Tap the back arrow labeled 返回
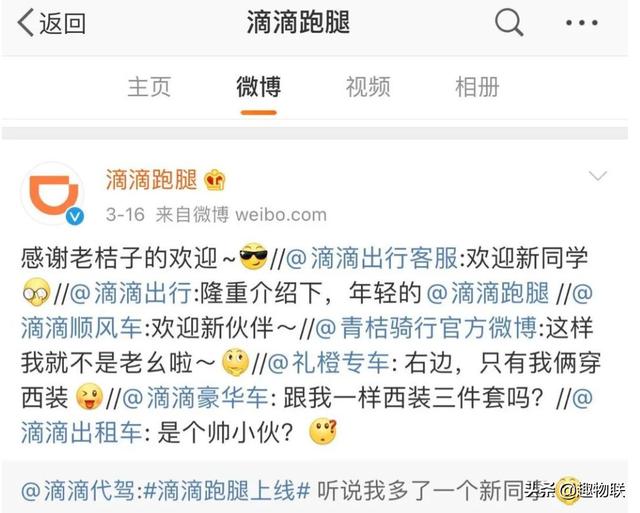The width and height of the screenshot is (640, 513). [x=52, y=23]
